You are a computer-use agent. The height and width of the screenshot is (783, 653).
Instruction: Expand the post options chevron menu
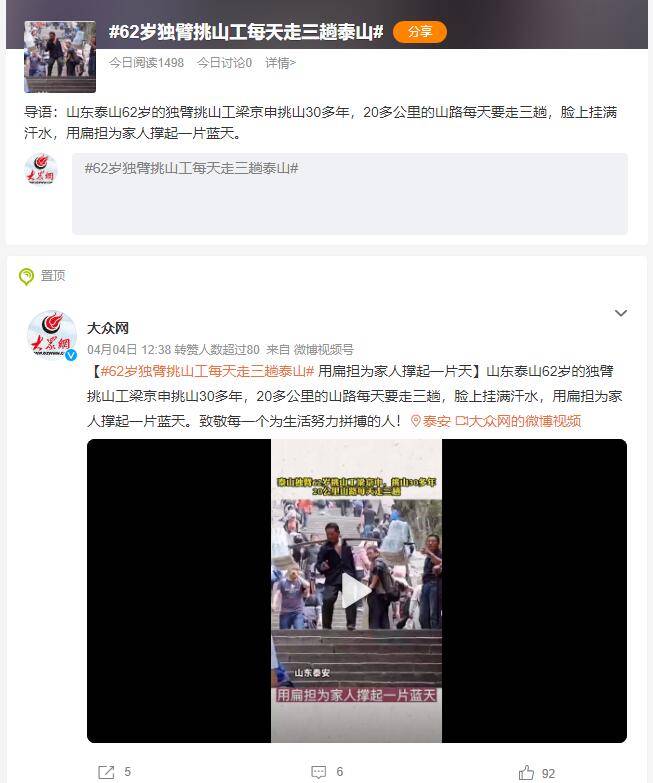[x=621, y=313]
